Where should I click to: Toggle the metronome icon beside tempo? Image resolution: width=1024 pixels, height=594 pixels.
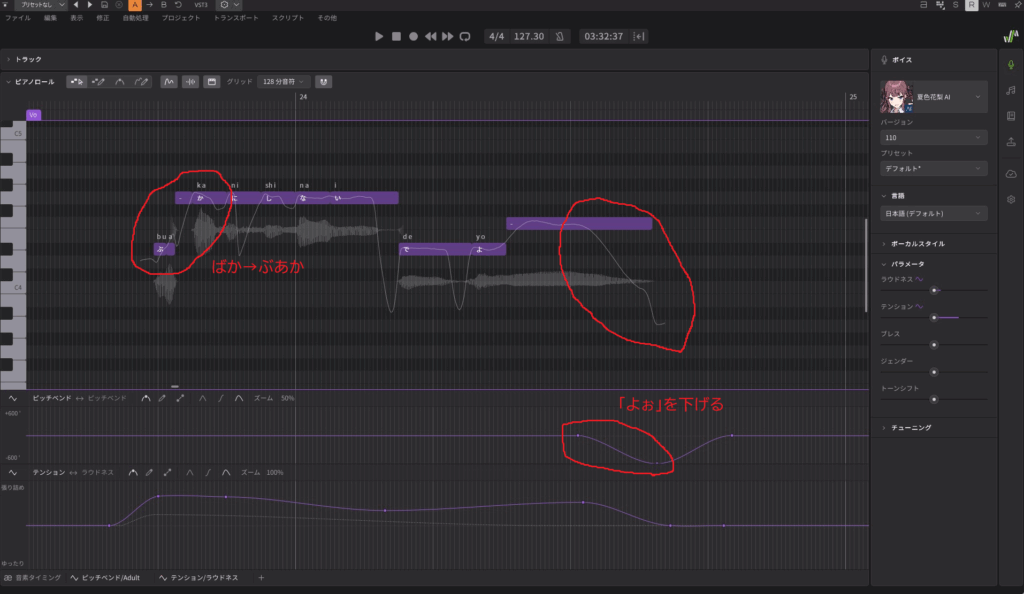560,37
